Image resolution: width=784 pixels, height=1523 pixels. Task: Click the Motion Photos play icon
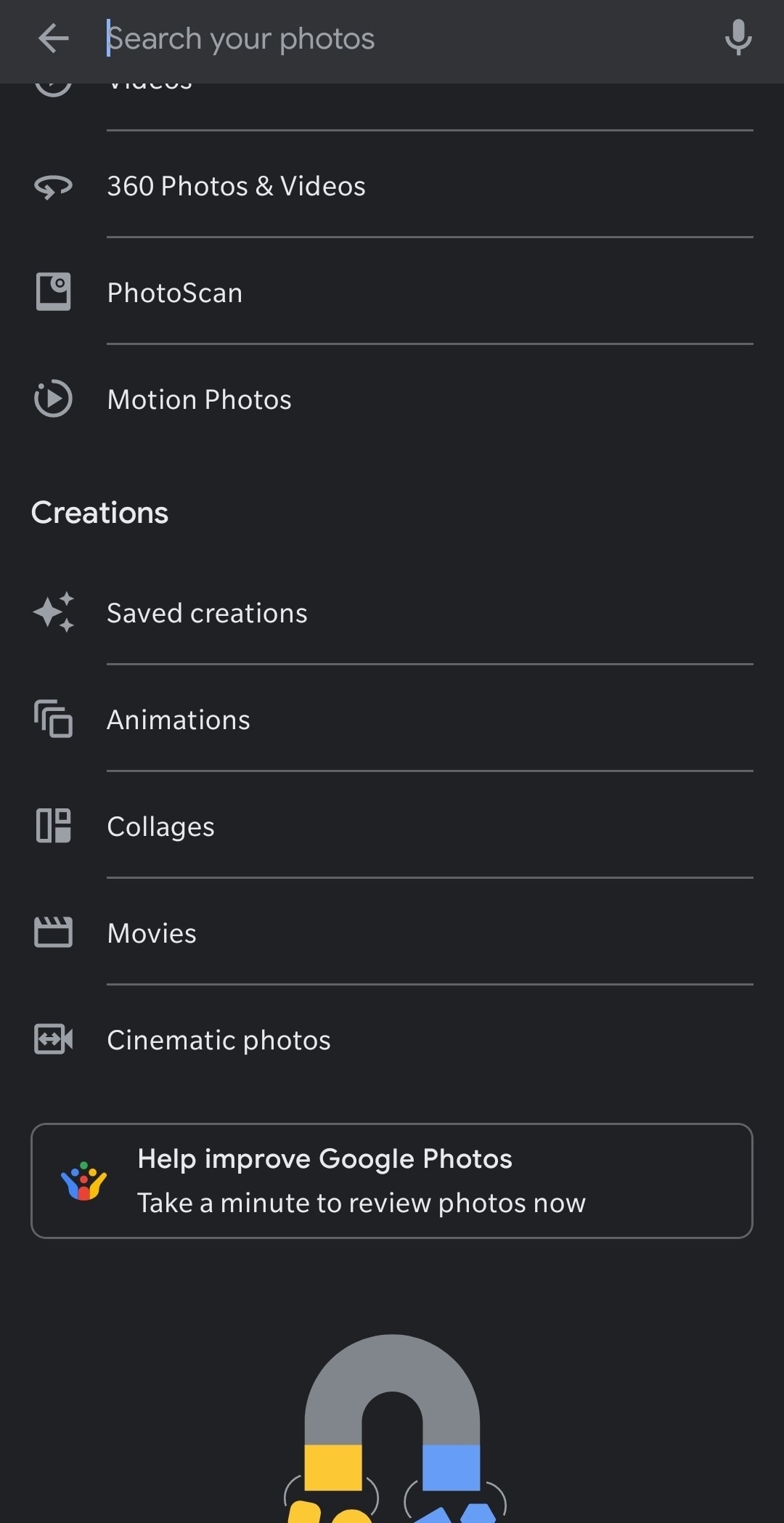[x=53, y=399]
